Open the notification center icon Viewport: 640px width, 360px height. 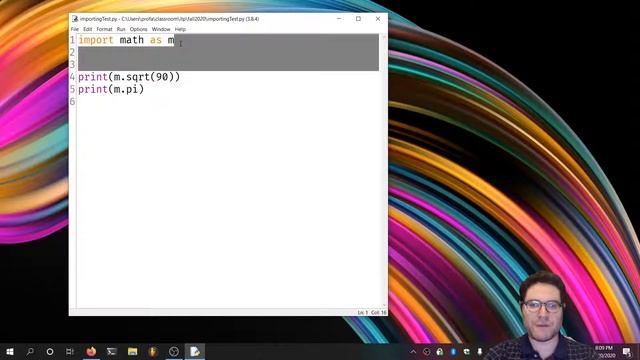coord(627,352)
